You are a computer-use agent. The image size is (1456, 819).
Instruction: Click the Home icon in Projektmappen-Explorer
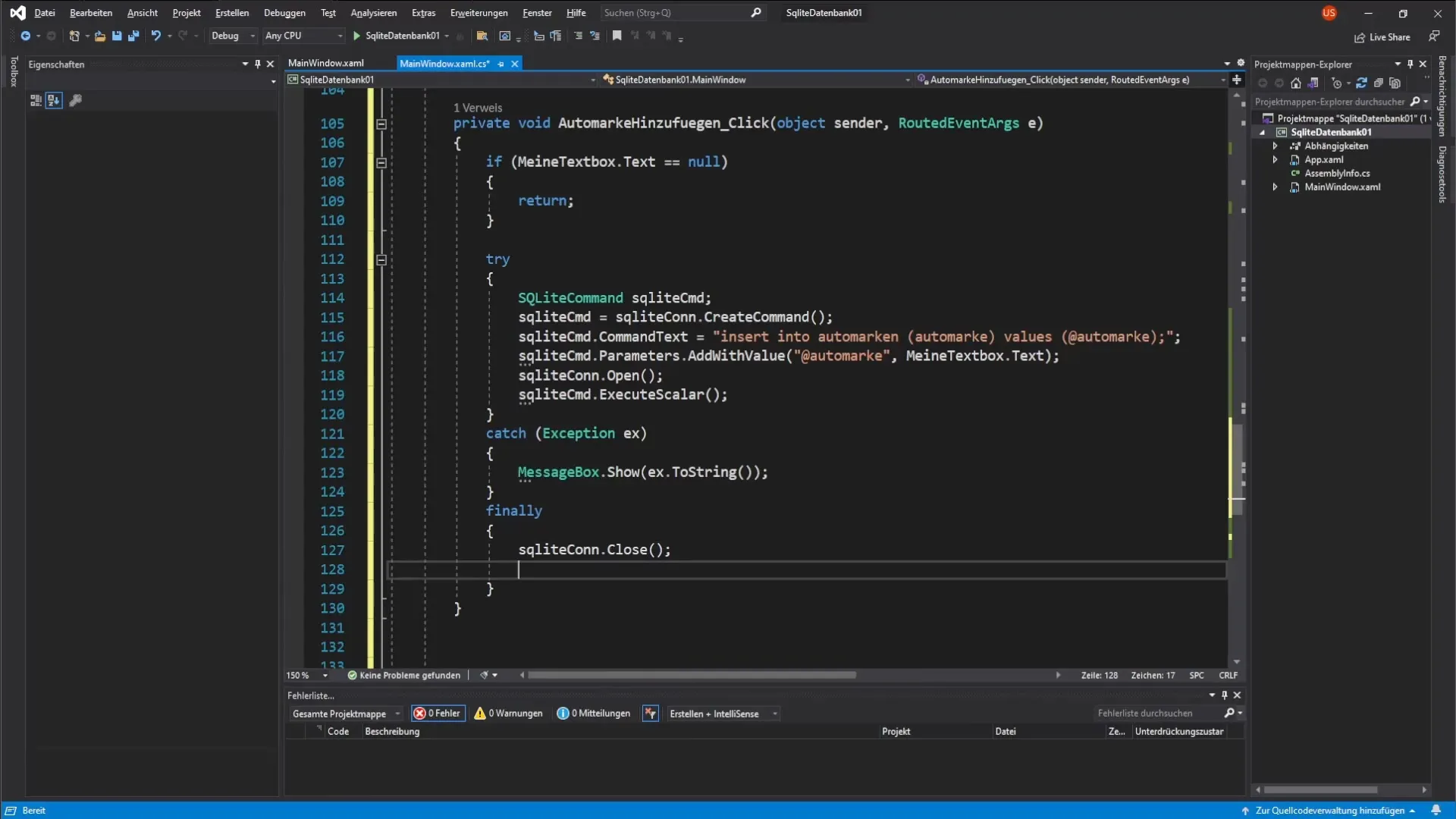(1296, 83)
